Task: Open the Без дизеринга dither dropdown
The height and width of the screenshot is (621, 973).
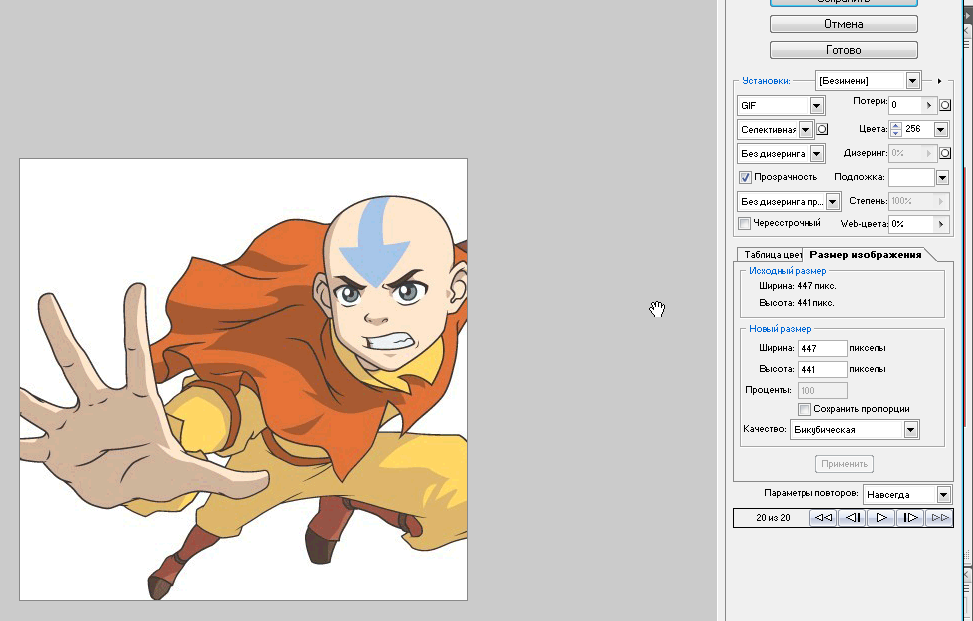Action: (x=817, y=154)
